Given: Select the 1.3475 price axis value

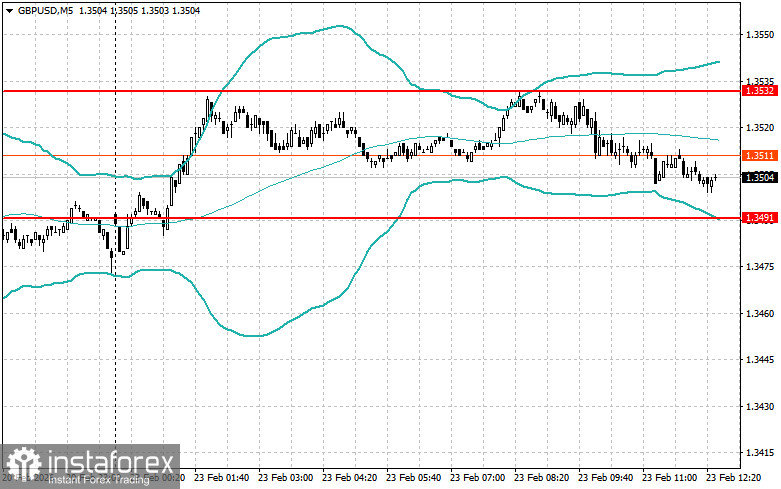Looking at the screenshot, I should 760,267.
